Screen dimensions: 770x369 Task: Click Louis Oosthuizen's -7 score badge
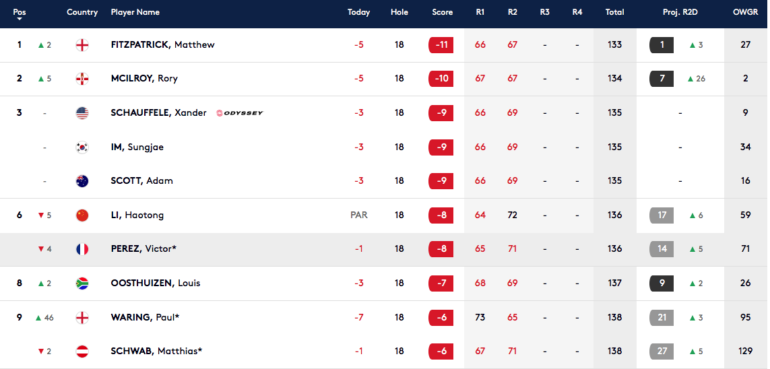(x=441, y=284)
